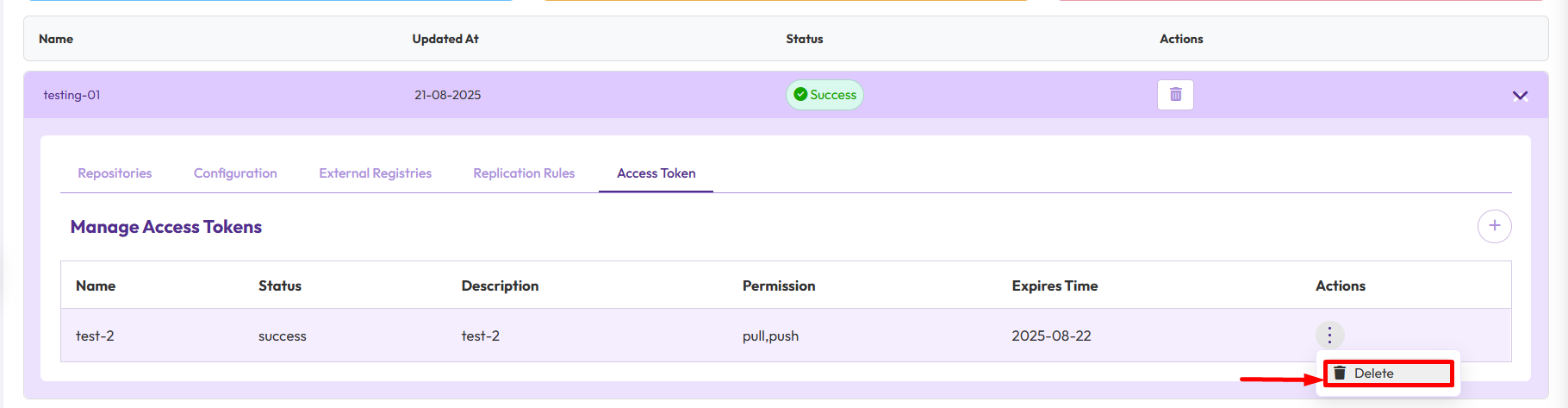
Task: Open the Configuration tab
Action: [x=235, y=173]
